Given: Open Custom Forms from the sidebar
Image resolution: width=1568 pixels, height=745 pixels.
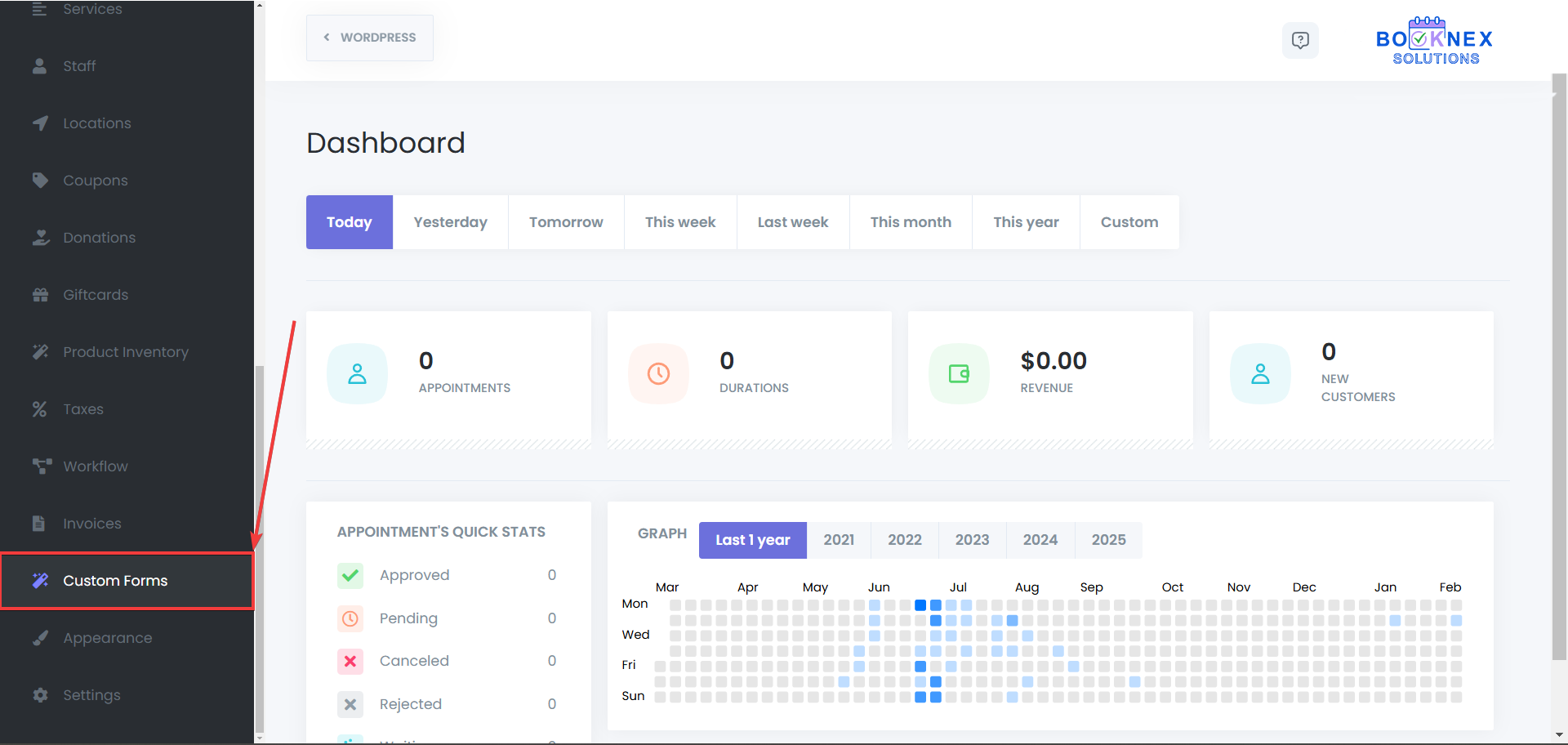Looking at the screenshot, I should click(114, 581).
